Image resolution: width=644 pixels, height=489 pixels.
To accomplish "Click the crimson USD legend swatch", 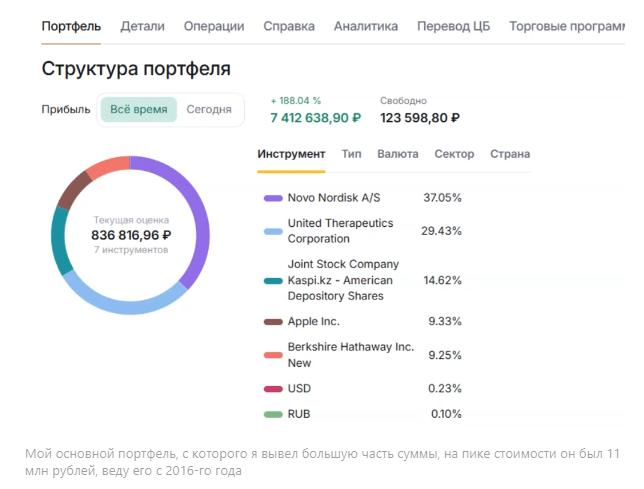I will tap(273, 389).
